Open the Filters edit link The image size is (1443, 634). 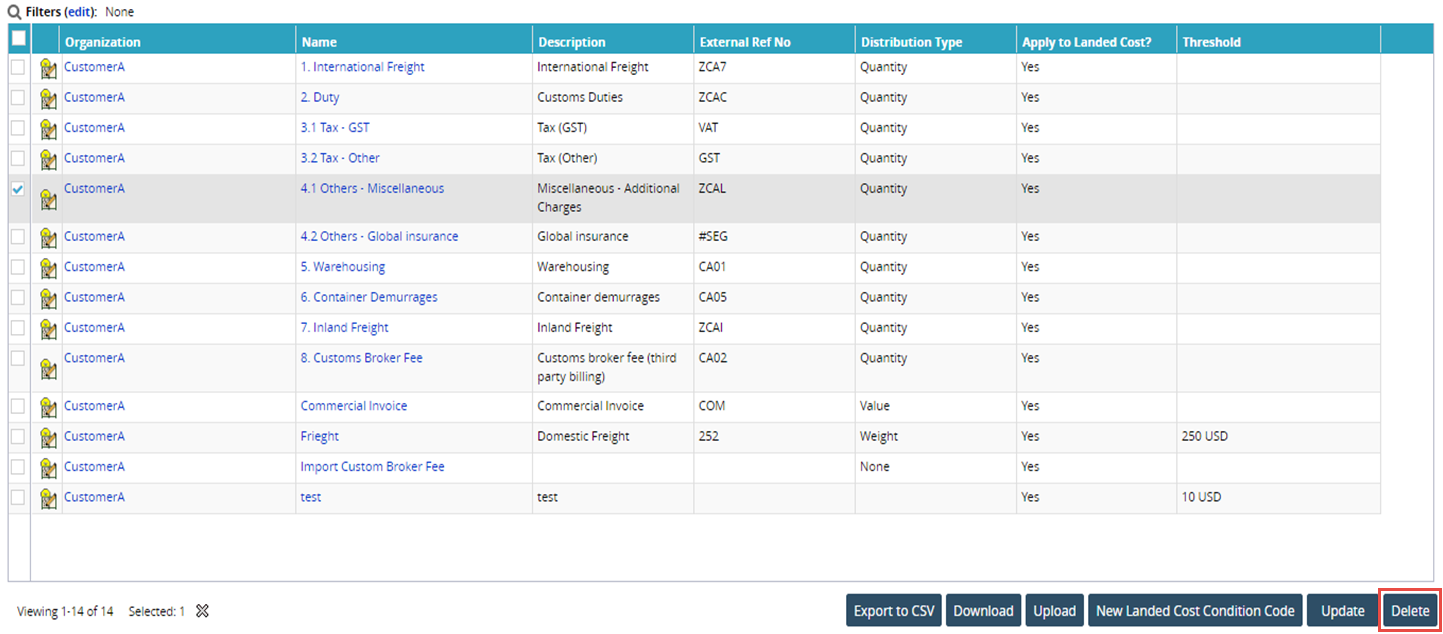point(79,12)
